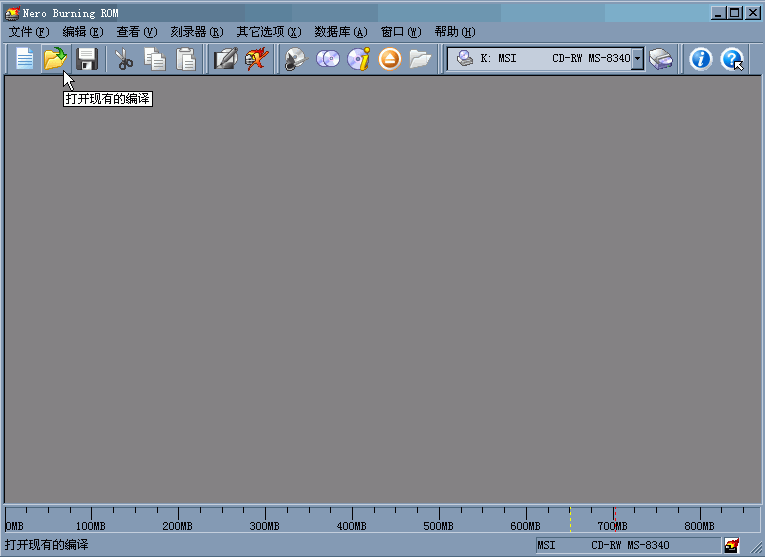Open an existing compilation via the folder icon
The width and height of the screenshot is (765, 557).
[x=54, y=59]
